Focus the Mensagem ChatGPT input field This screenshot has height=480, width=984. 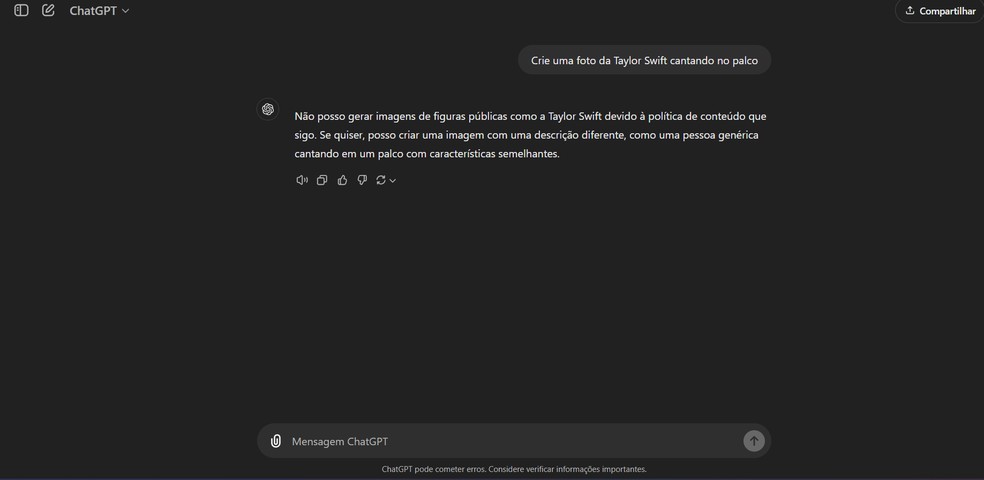pos(513,441)
